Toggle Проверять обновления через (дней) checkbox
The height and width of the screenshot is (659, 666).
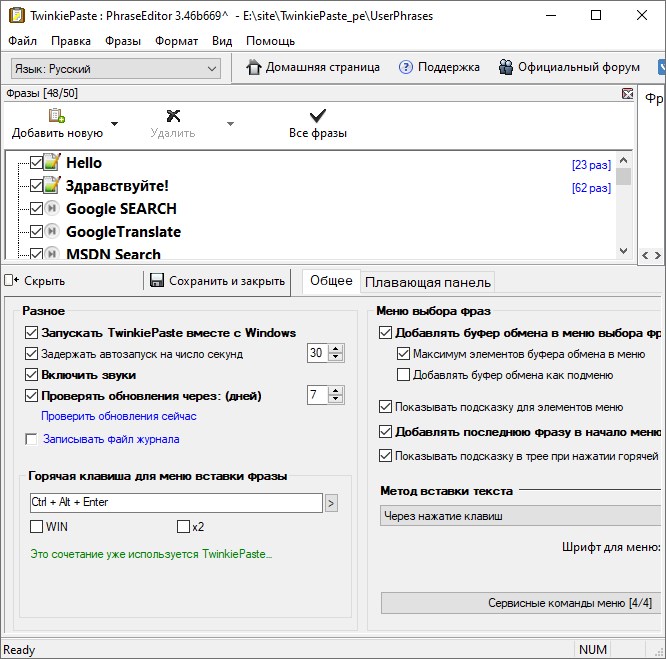31,396
